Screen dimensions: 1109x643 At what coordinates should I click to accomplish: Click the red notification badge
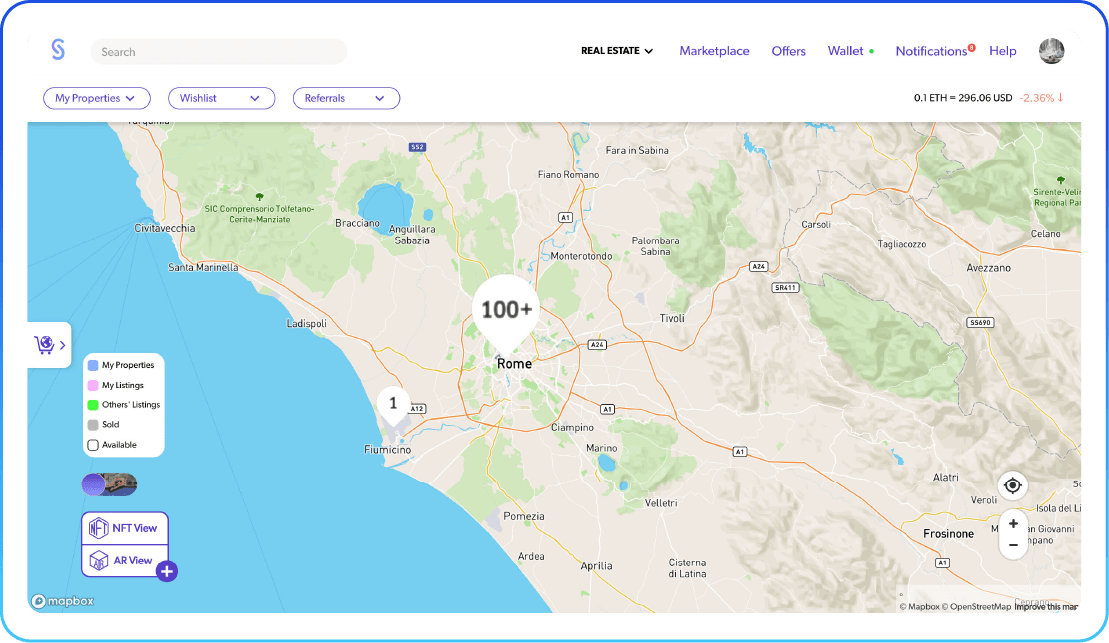click(972, 47)
